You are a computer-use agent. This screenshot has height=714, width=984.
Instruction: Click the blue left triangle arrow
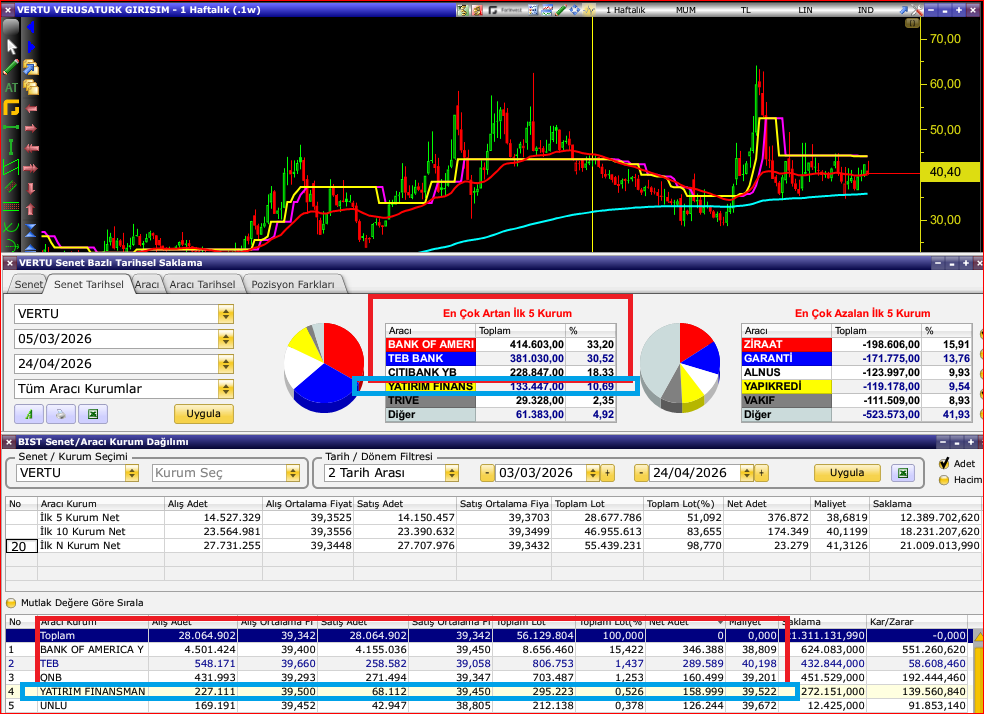coord(30,27)
